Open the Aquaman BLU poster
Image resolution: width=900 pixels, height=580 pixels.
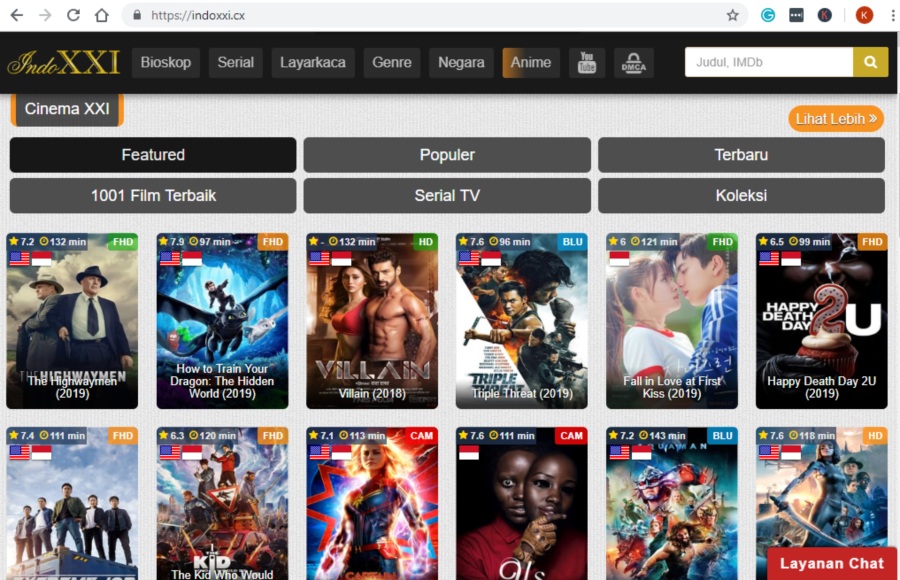coord(672,504)
